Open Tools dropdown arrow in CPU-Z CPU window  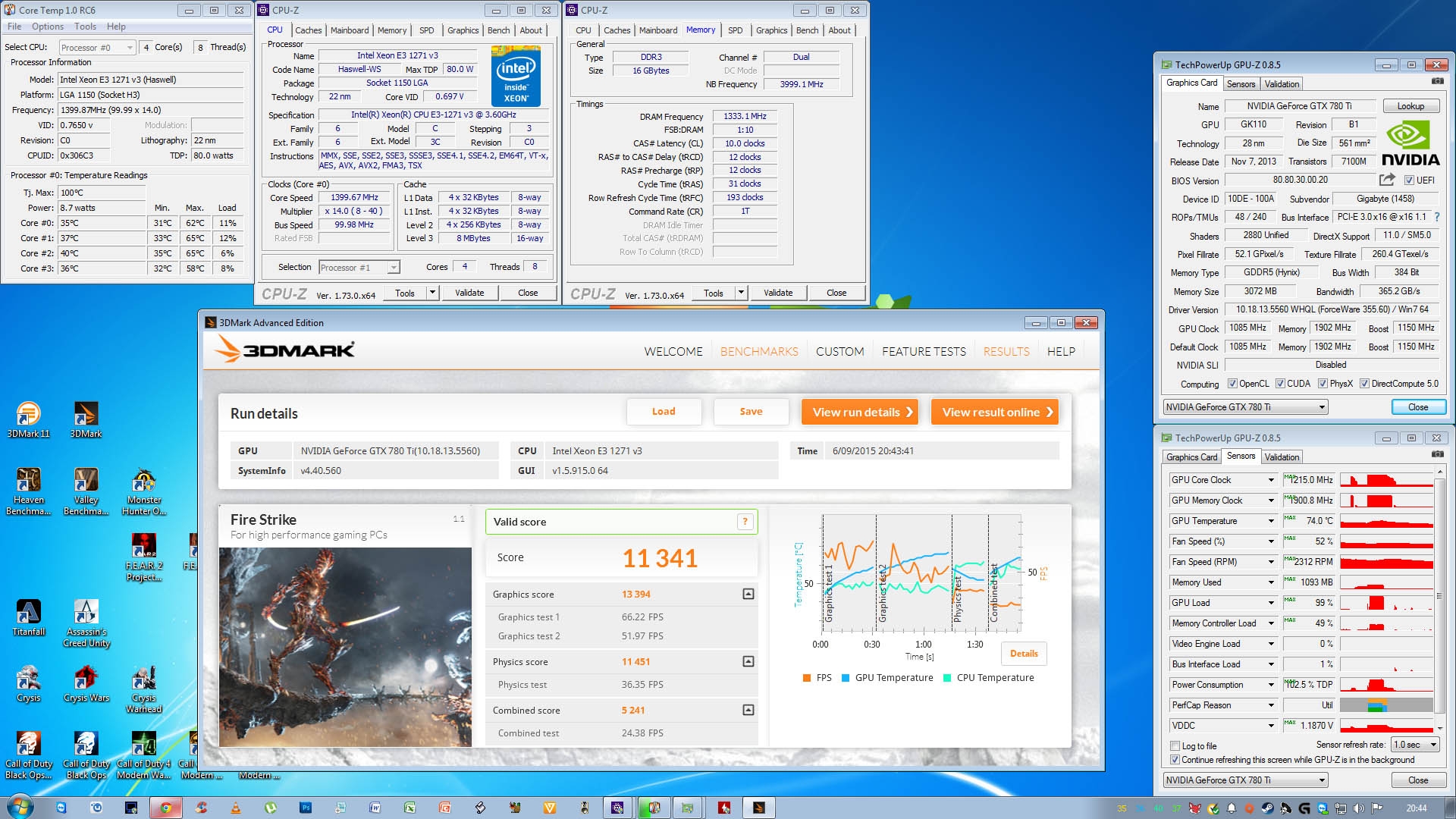432,293
